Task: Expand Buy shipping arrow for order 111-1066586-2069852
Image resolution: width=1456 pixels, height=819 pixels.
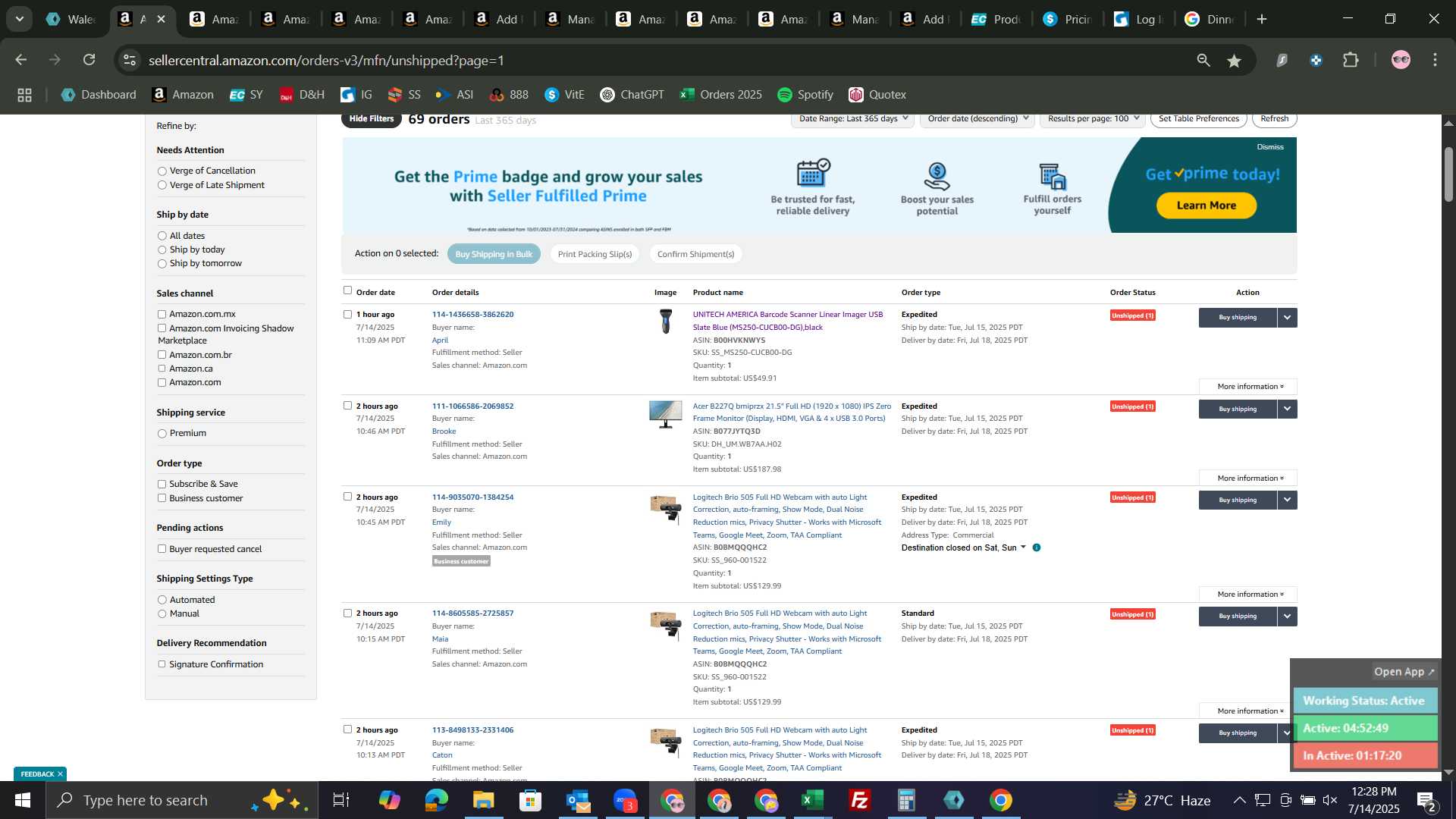Action: click(x=1287, y=409)
